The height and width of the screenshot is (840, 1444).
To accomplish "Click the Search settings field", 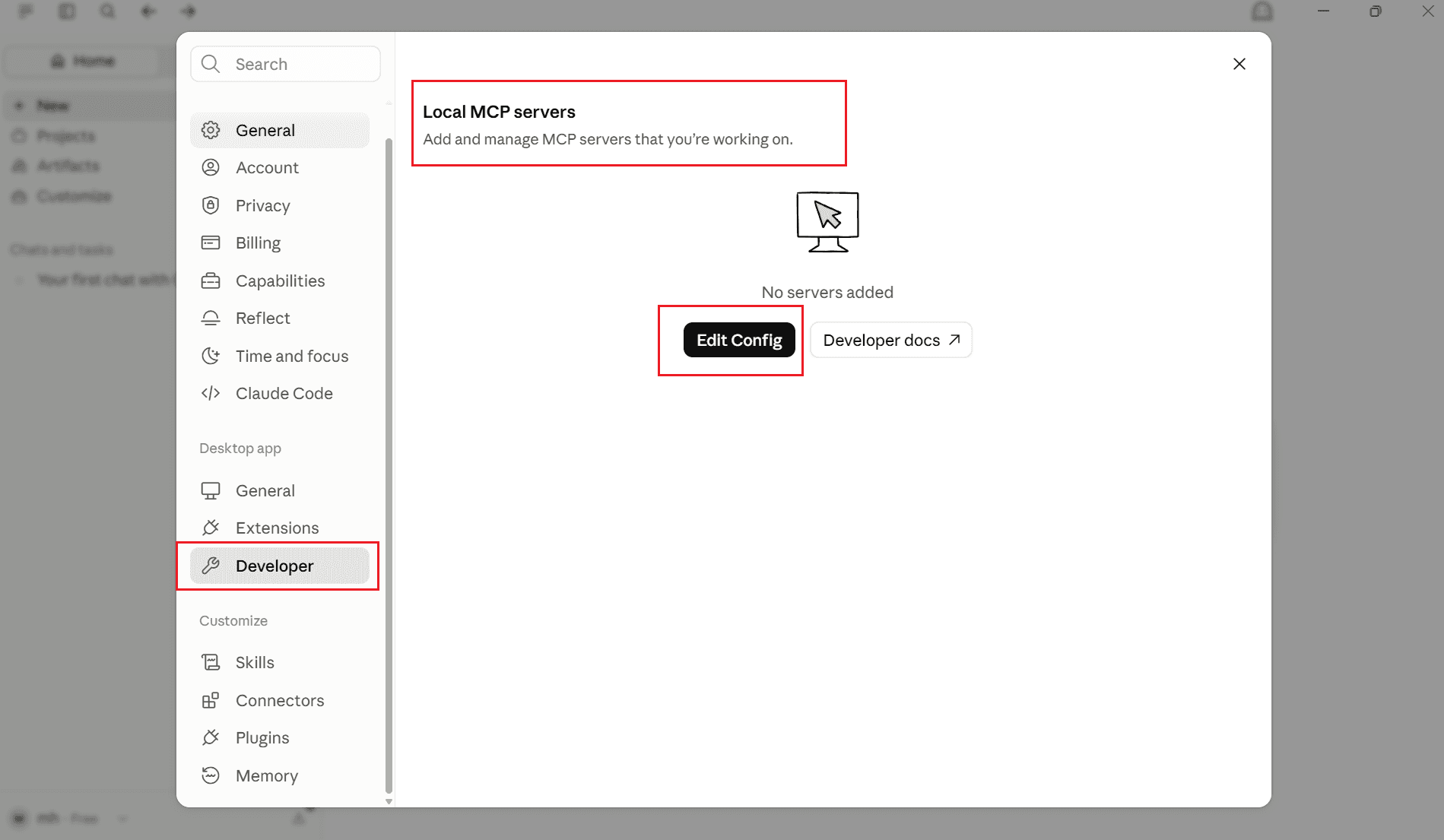I will click(285, 64).
